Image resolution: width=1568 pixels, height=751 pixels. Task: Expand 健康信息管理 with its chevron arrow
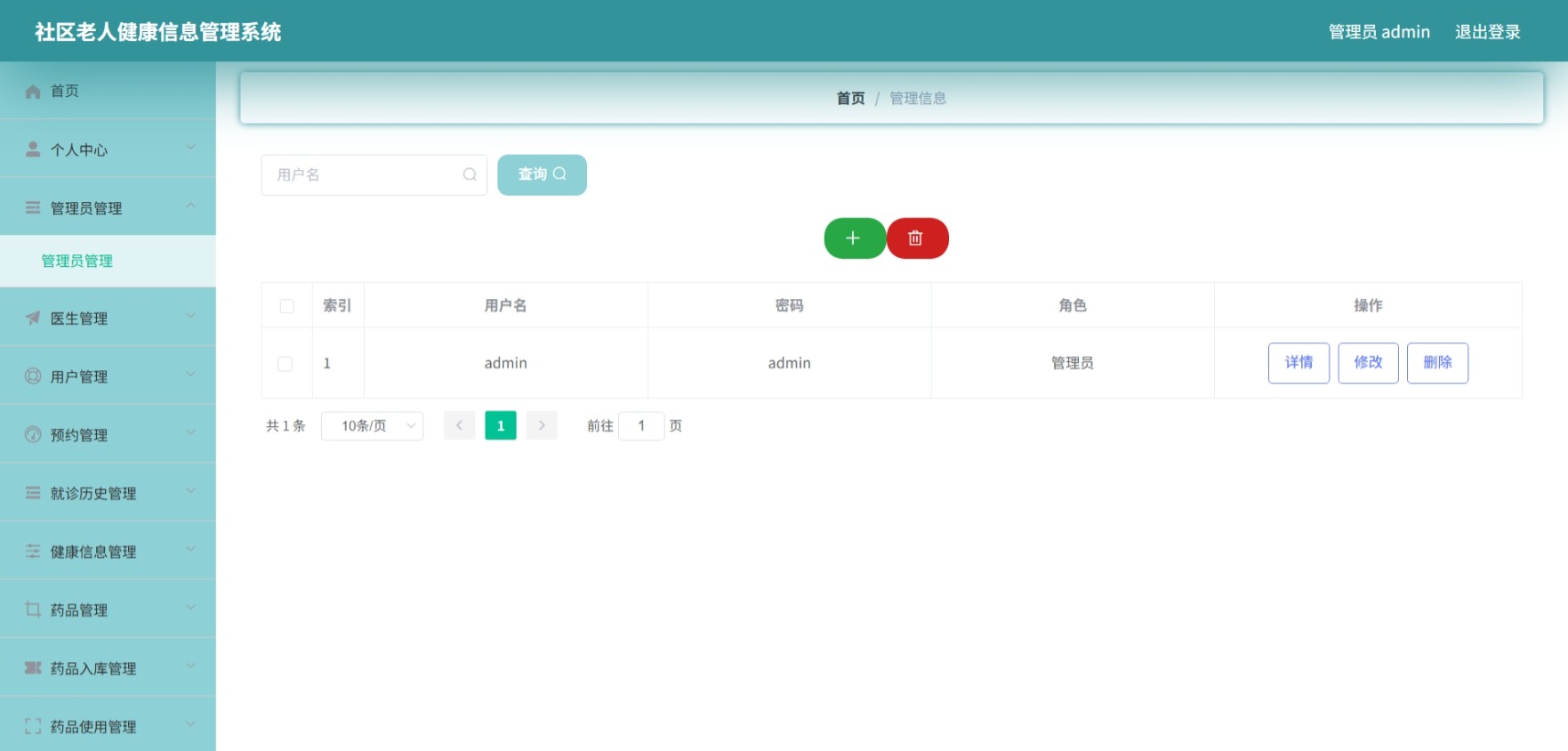190,549
